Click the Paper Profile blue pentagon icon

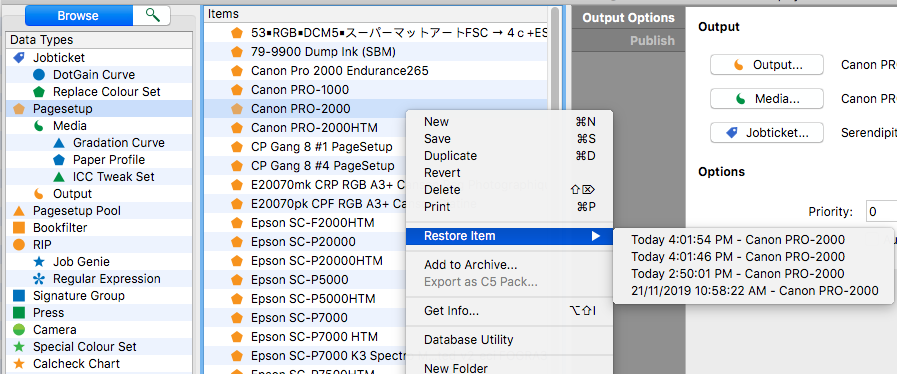point(59,160)
